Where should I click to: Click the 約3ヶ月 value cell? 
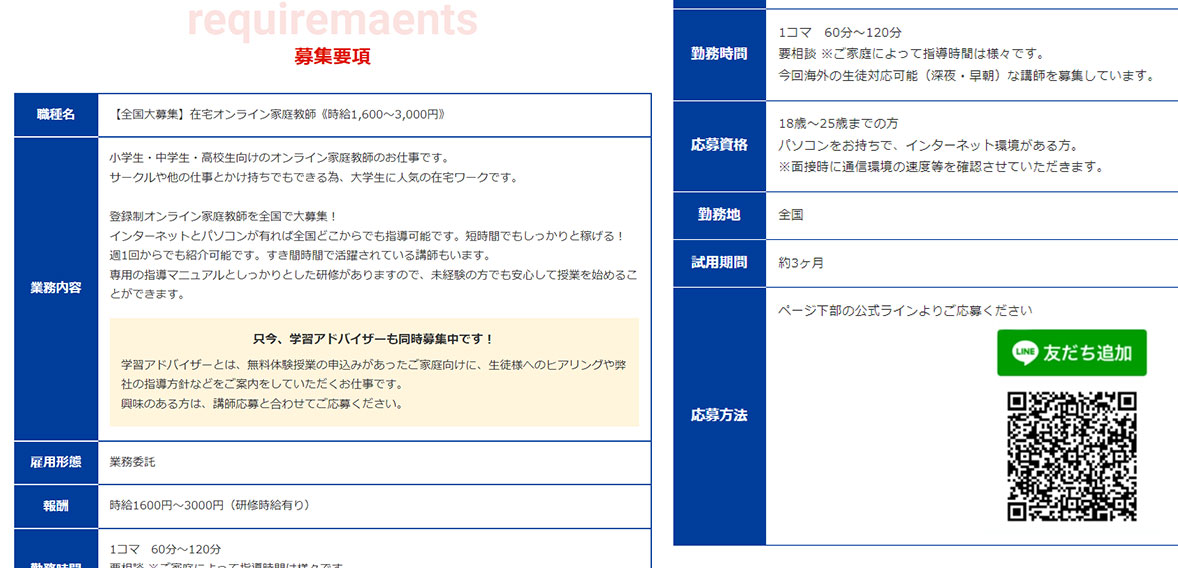click(x=972, y=263)
